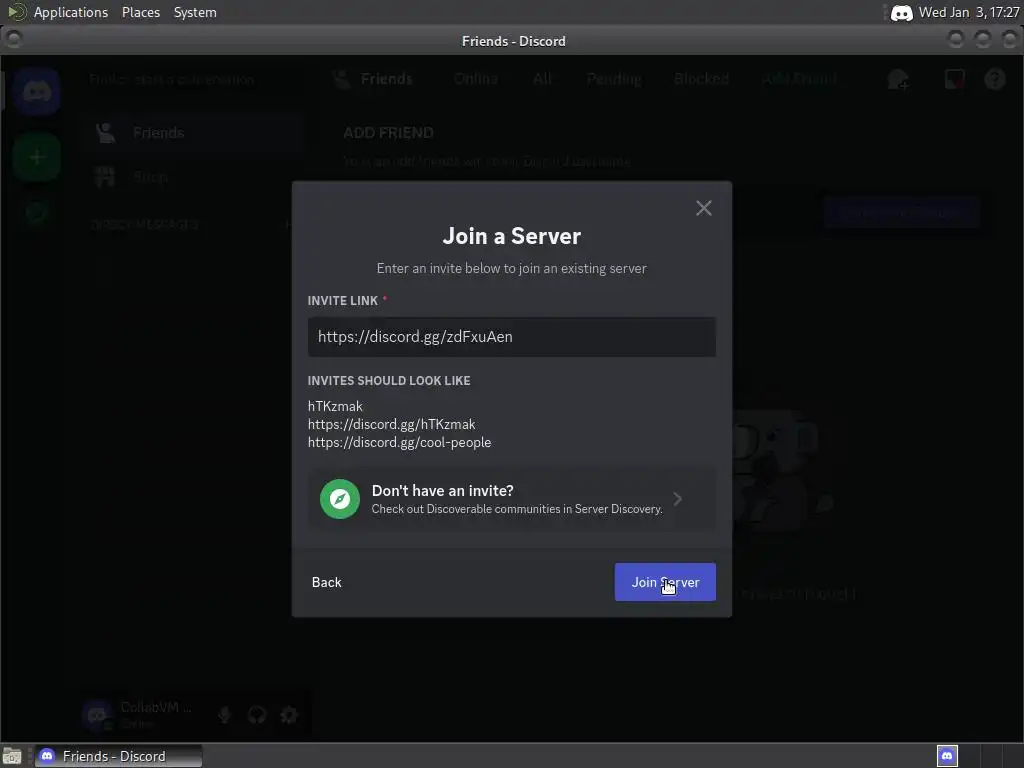1024x768 pixels.
Task: Close the Join a Server dialog
Action: [x=703, y=208]
